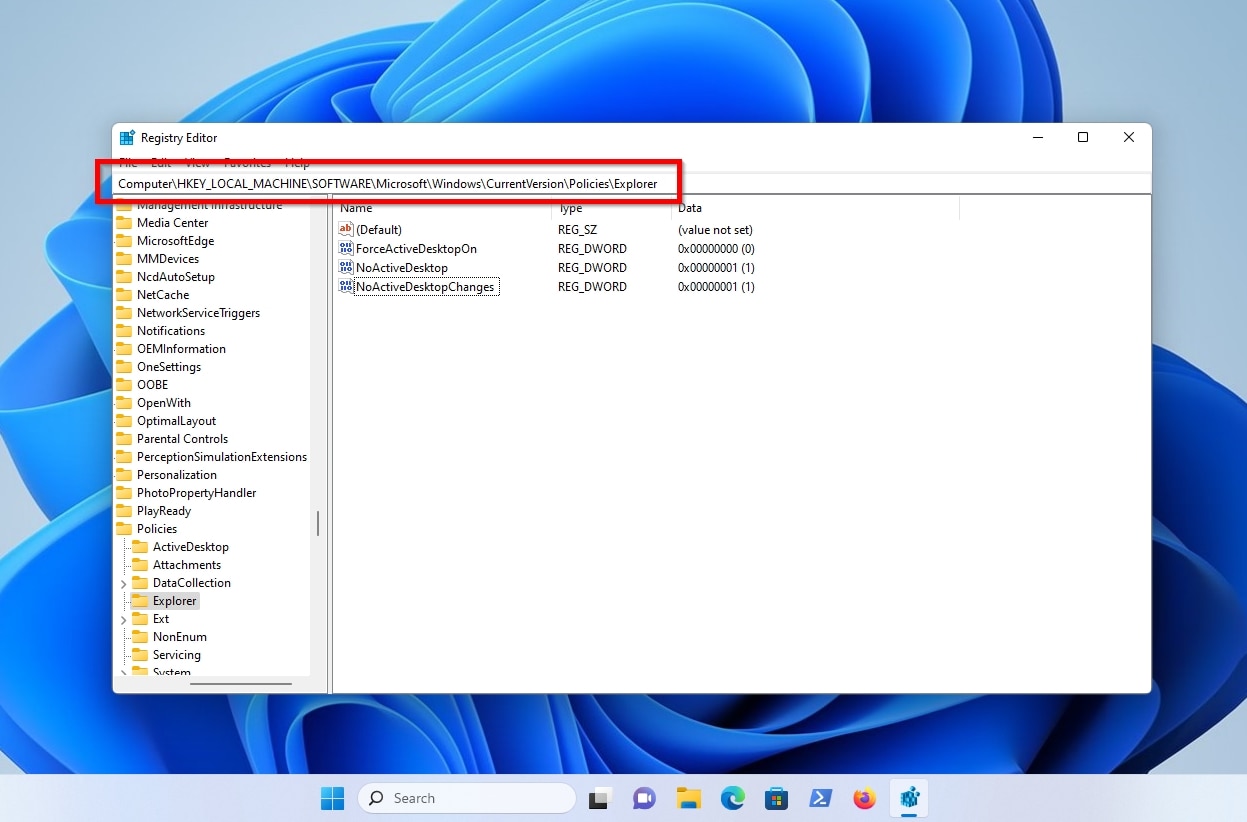1247x822 pixels.
Task: Expand the DataCollection tree node
Action: coord(123,583)
